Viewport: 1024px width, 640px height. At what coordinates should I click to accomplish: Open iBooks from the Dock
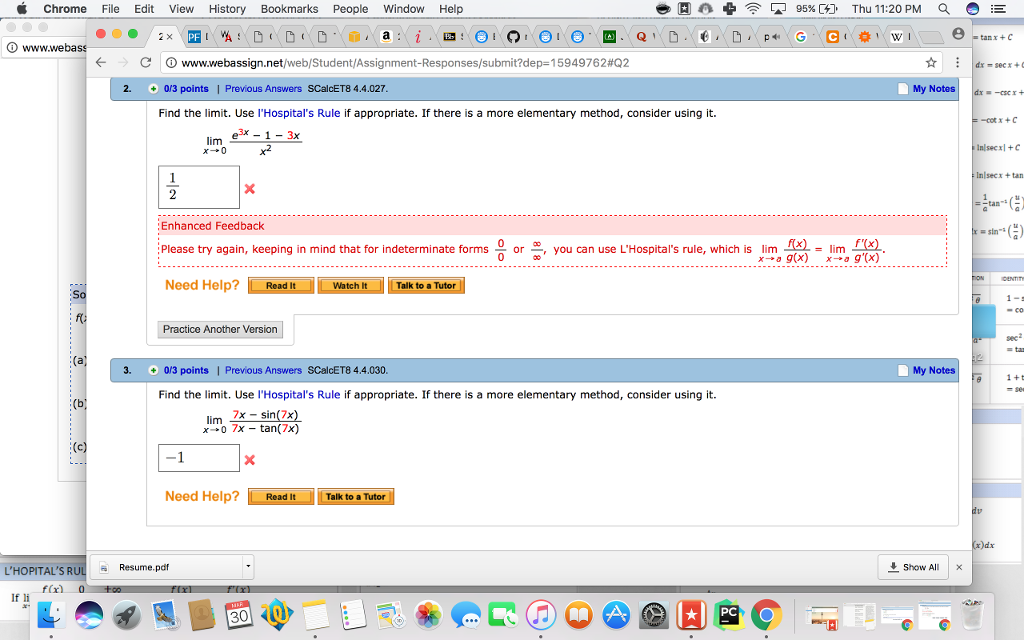[x=579, y=615]
